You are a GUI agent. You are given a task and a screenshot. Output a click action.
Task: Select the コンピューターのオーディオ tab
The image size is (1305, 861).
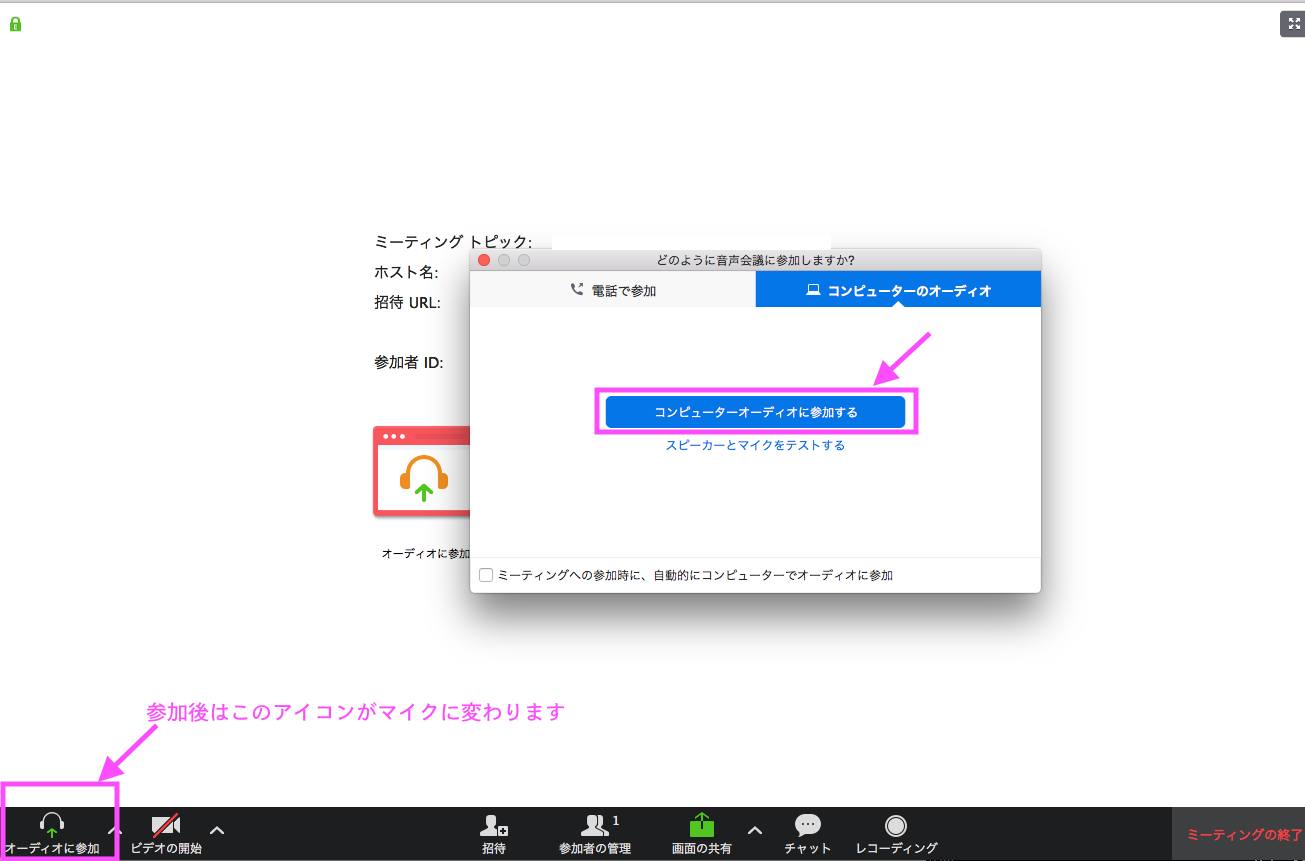point(898,290)
